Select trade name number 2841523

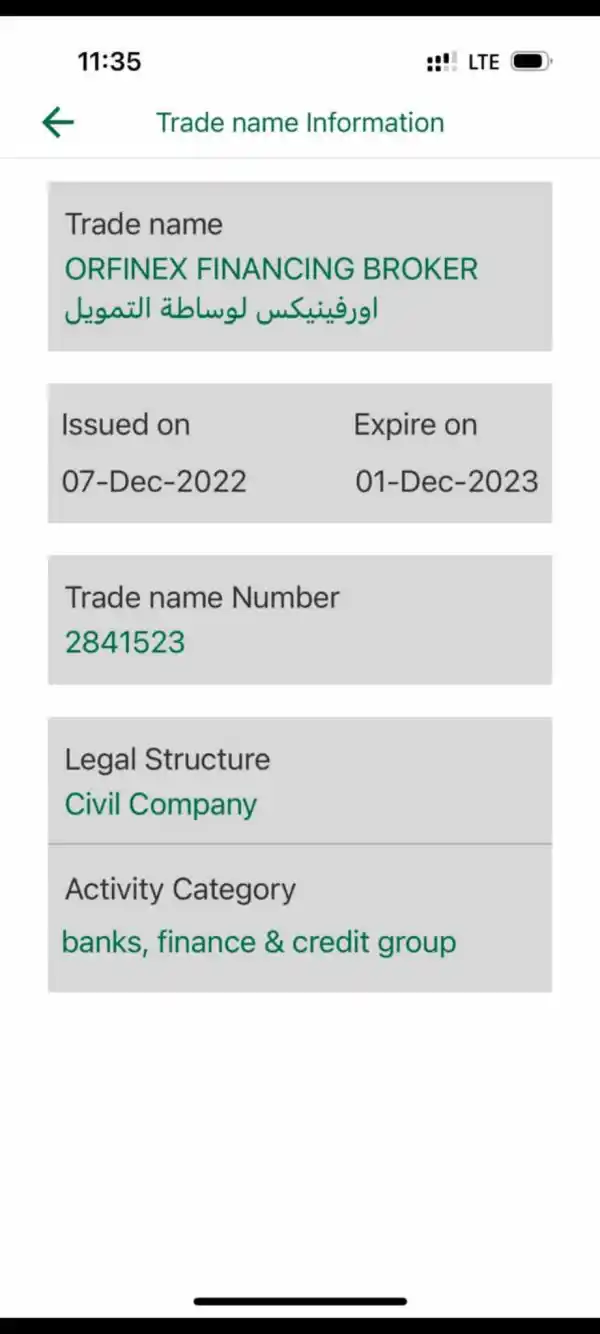coord(125,641)
